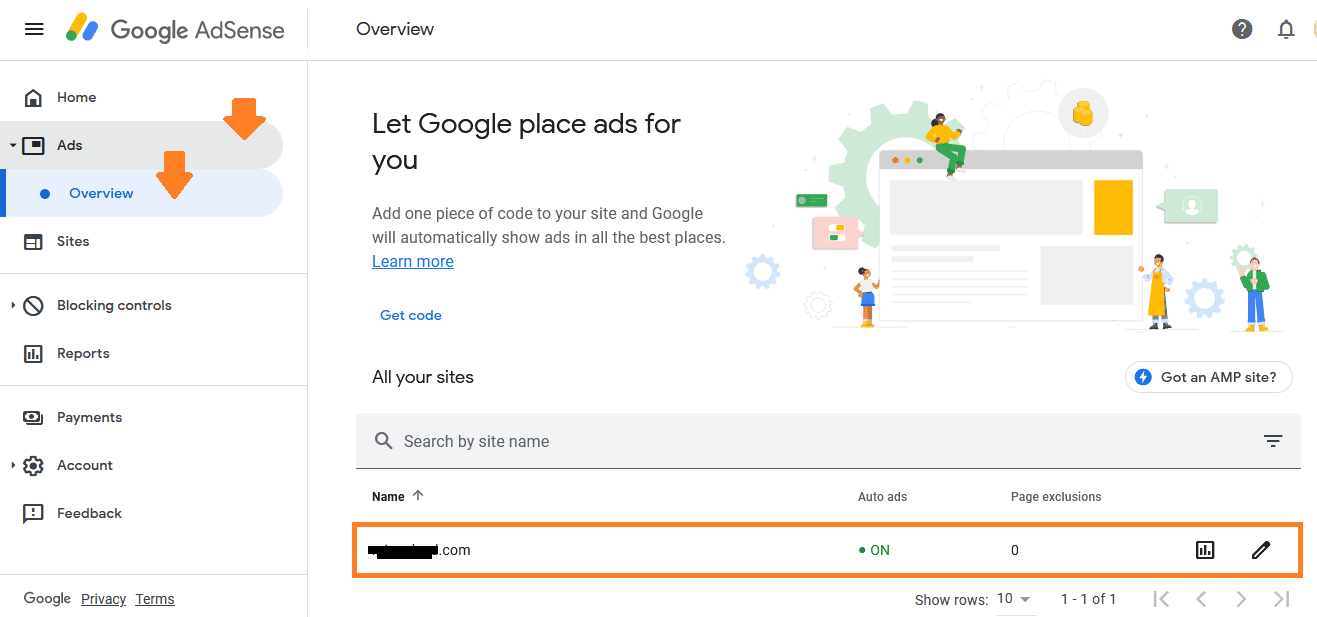Image resolution: width=1317 pixels, height=617 pixels.
Task: Click the Payments money icon
Action: tap(33, 417)
